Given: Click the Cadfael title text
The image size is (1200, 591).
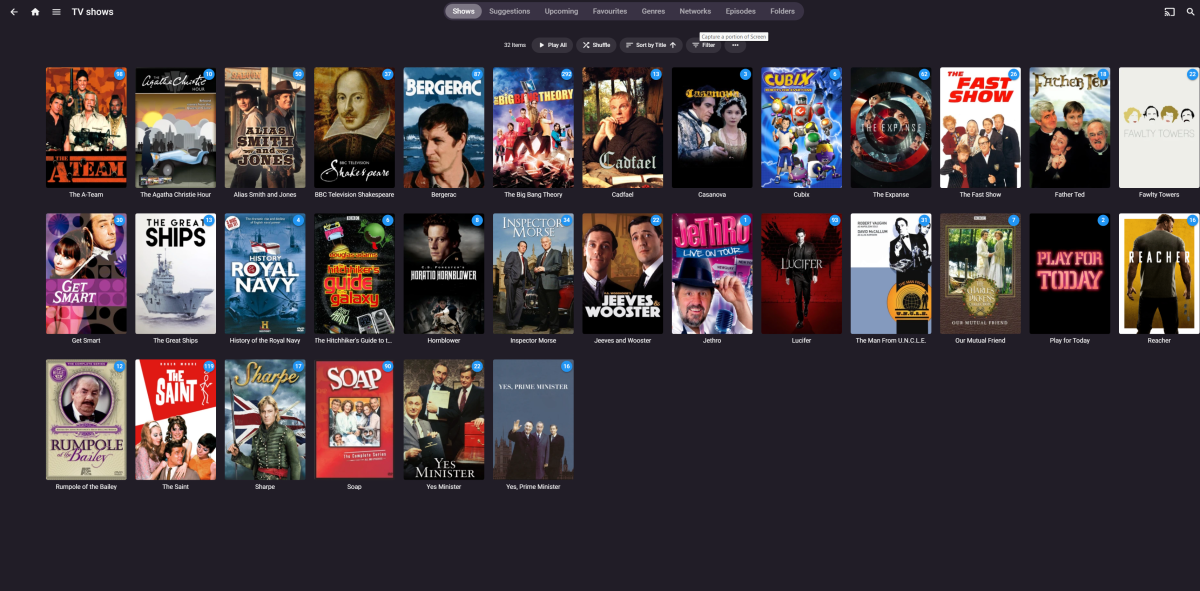Looking at the screenshot, I should pos(623,195).
